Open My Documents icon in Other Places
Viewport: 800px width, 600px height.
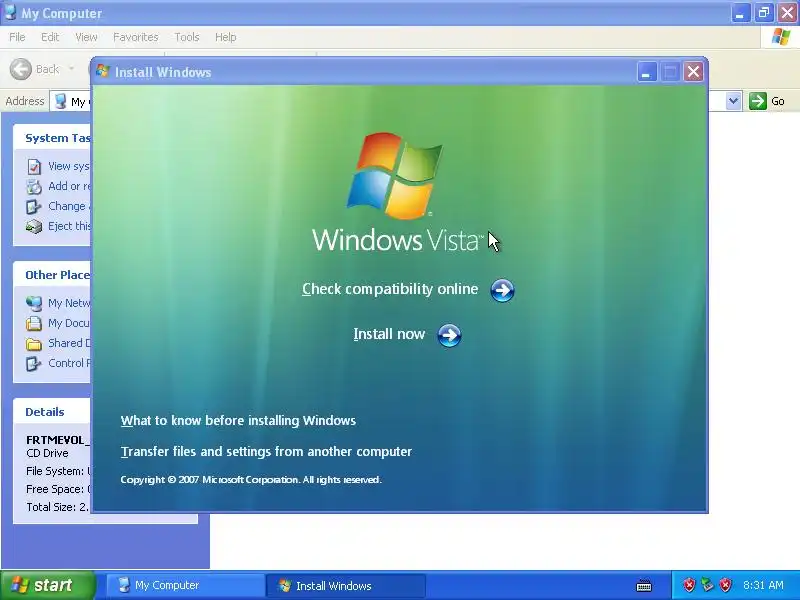tap(34, 323)
